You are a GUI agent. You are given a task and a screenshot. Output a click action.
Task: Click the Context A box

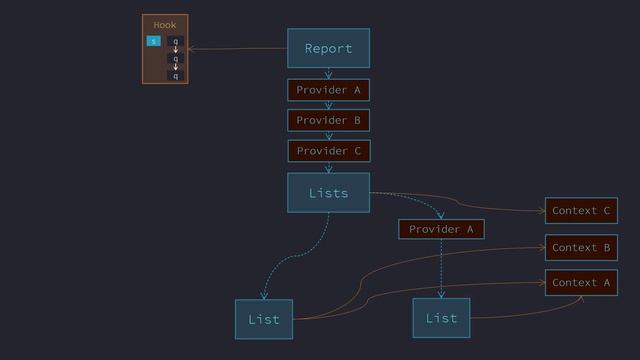[x=581, y=282]
